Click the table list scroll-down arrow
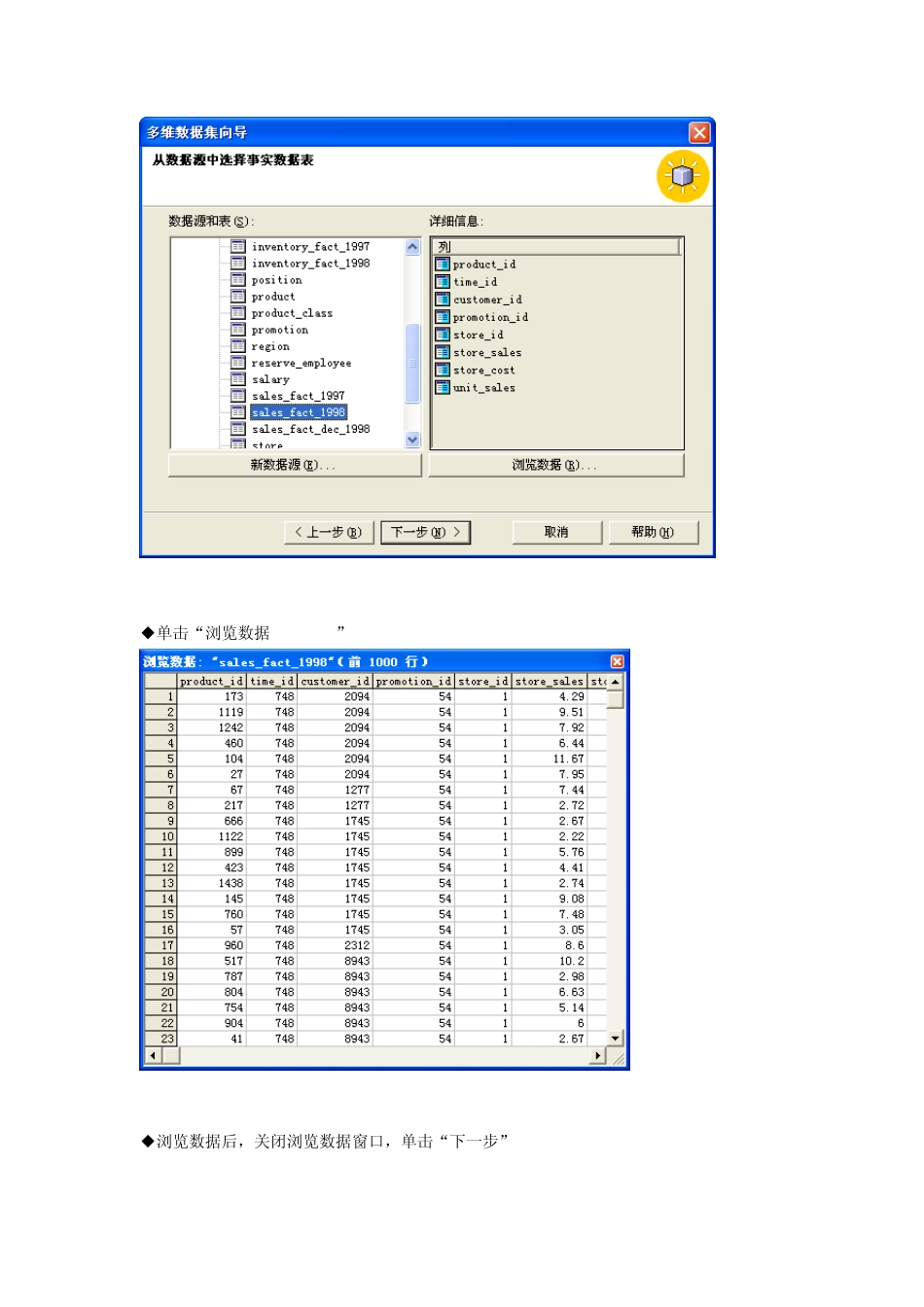 pos(412,440)
